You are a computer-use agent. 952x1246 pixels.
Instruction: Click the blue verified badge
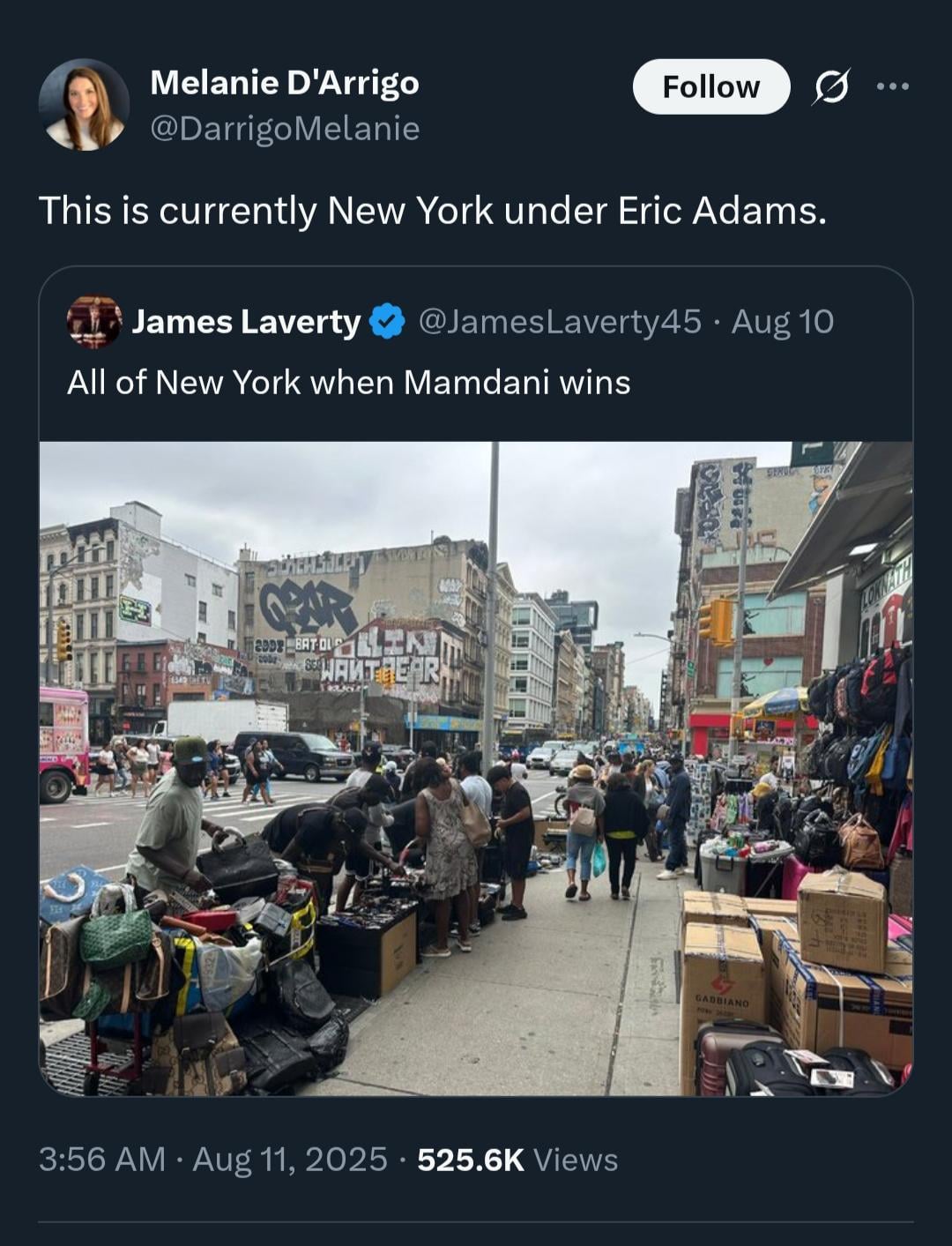(x=386, y=322)
